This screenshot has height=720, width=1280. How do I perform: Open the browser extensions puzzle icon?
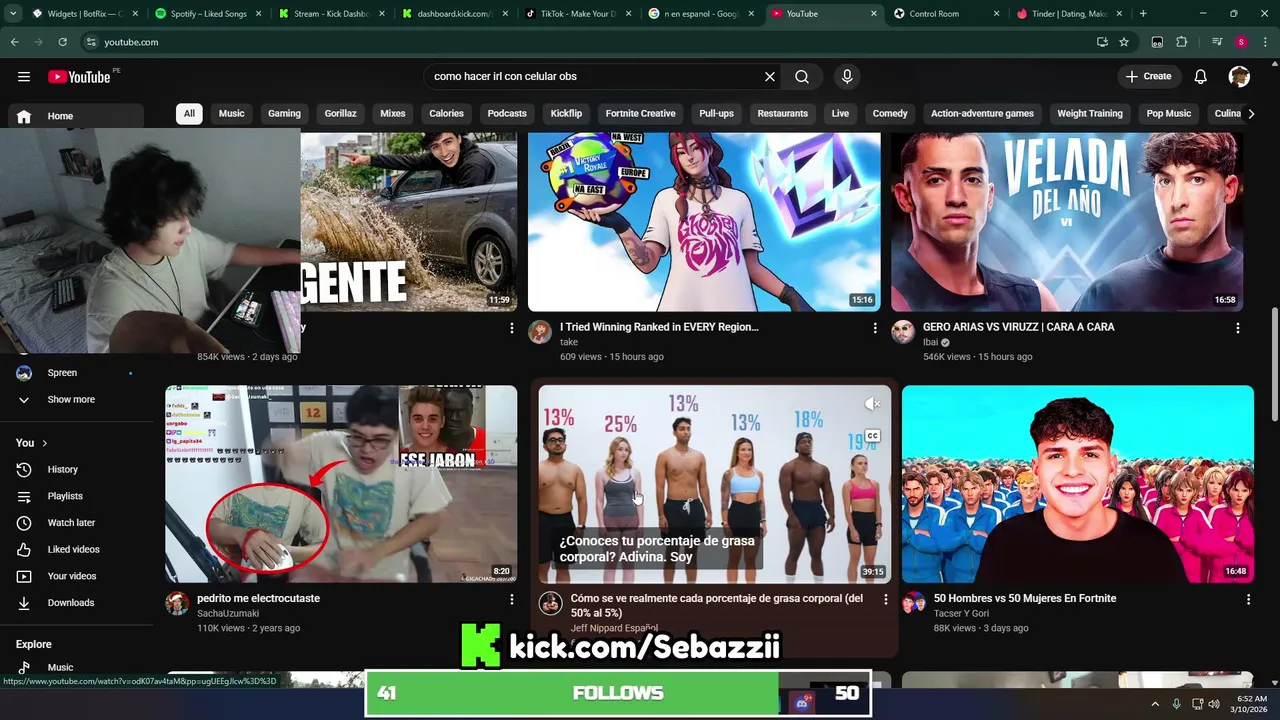point(1181,42)
